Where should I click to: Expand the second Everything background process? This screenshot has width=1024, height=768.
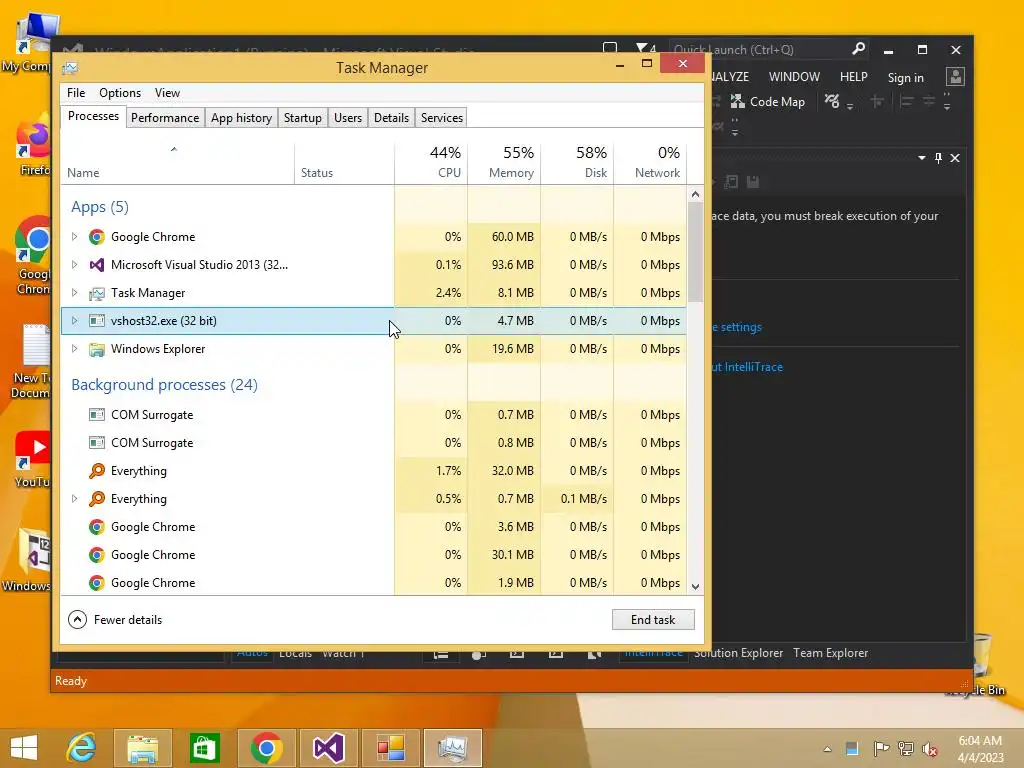click(x=74, y=499)
